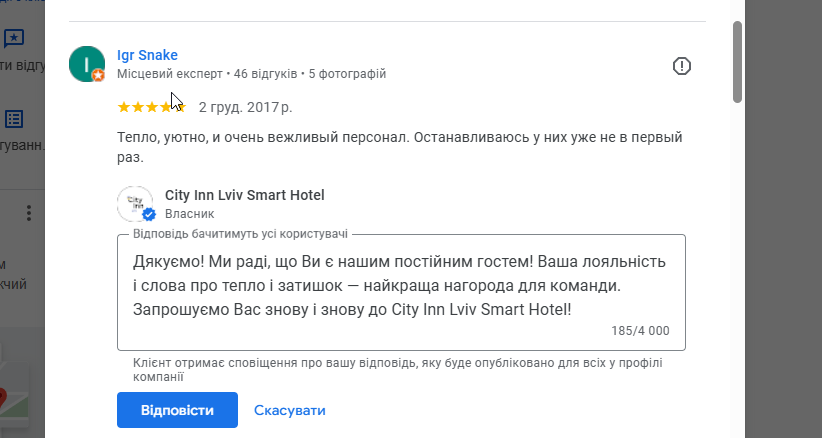
Task: Open the three-dot more options menu
Action: [x=29, y=213]
